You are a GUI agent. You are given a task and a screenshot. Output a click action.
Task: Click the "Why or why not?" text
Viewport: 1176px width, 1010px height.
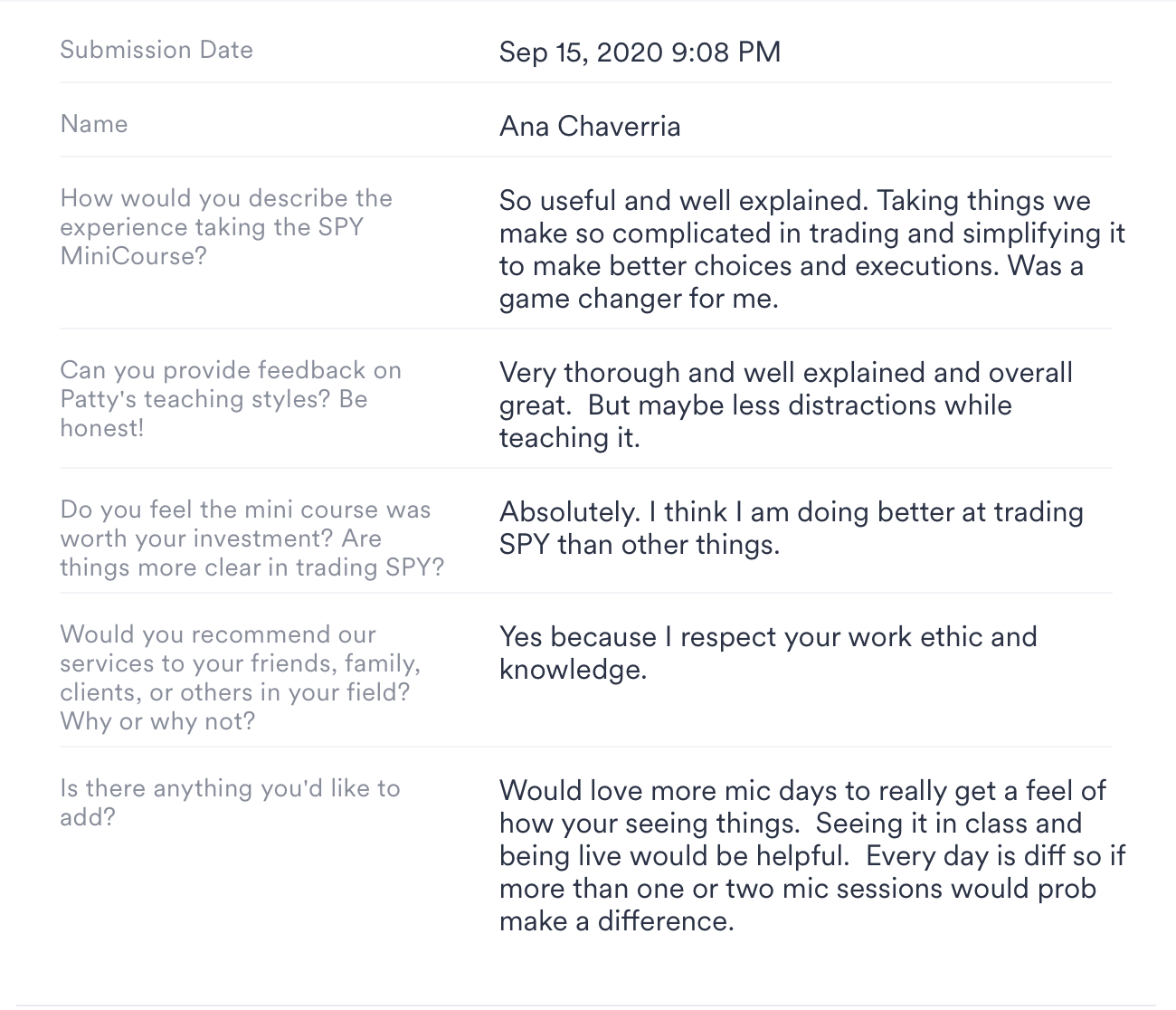157,721
